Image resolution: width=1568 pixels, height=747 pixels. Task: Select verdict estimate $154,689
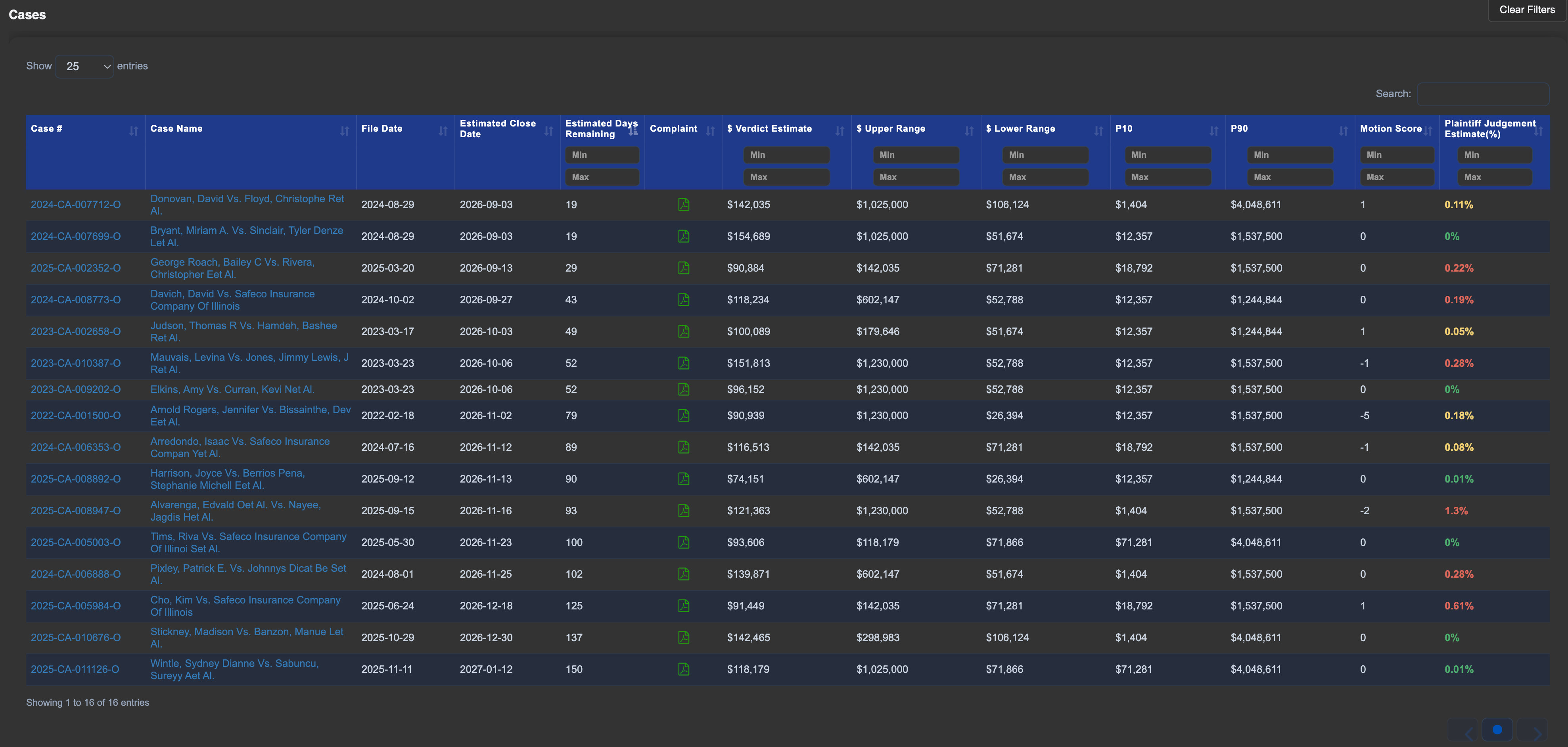pyautogui.click(x=748, y=236)
